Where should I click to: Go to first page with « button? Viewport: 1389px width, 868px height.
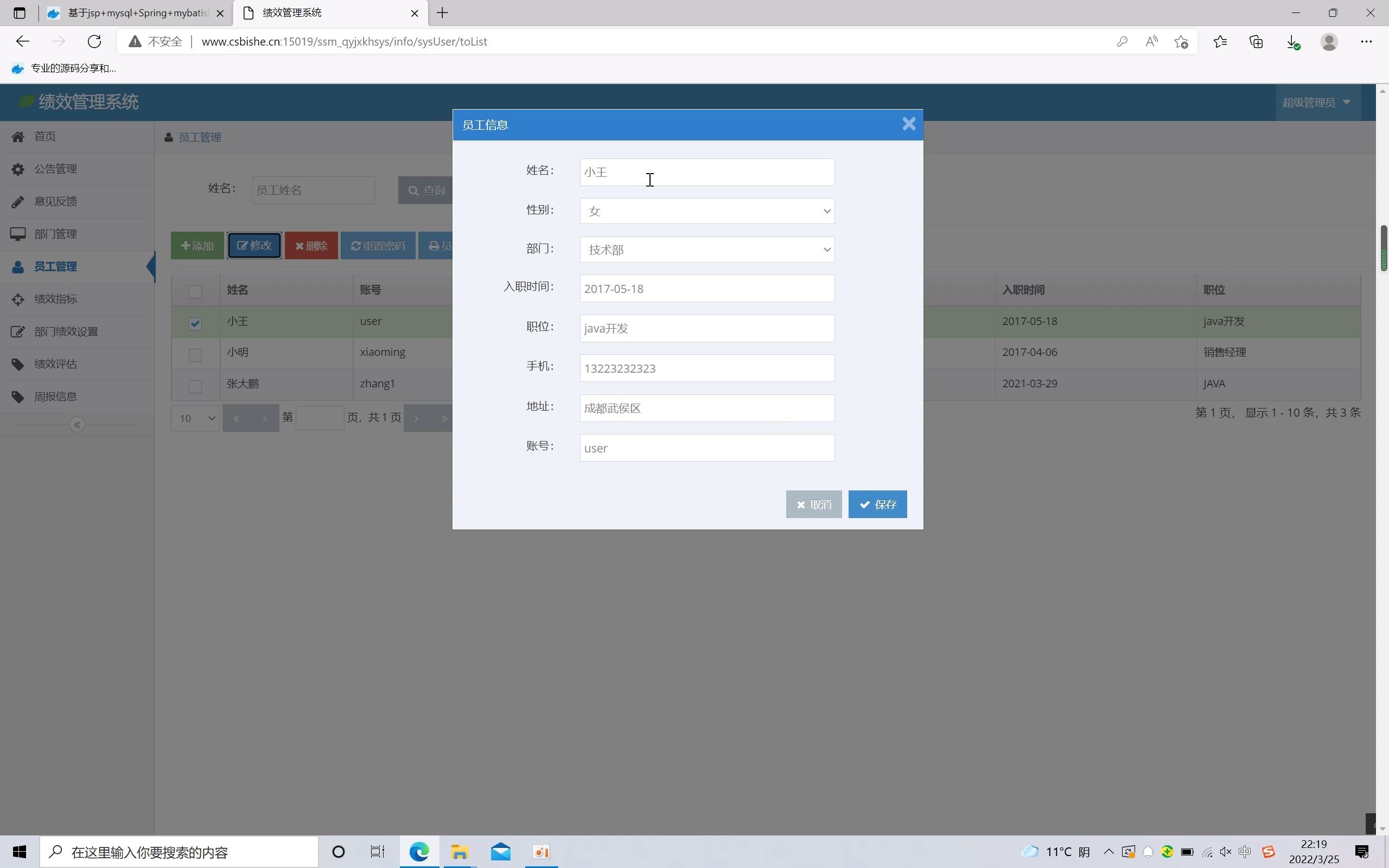pyautogui.click(x=236, y=418)
